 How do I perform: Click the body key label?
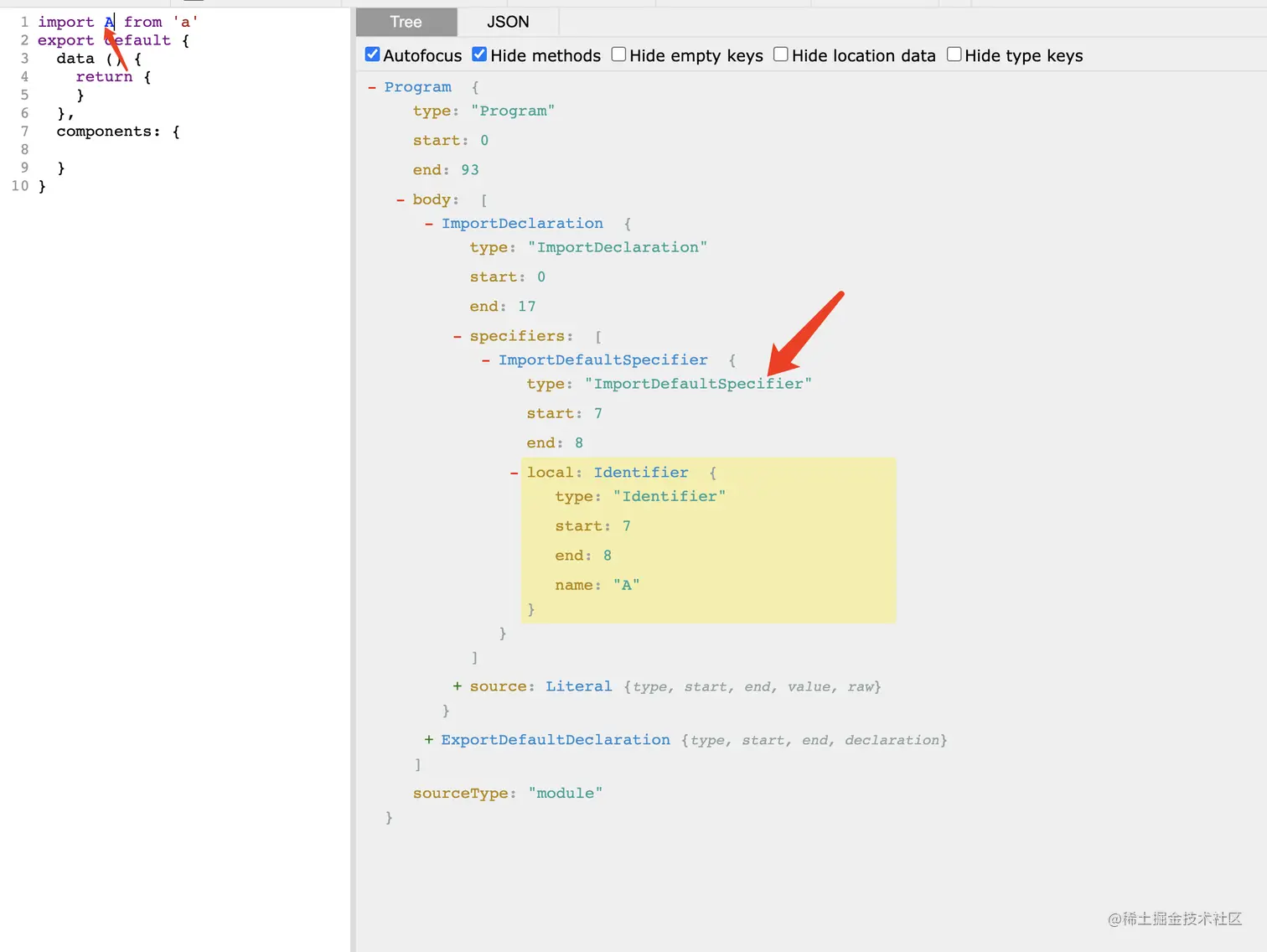(432, 199)
